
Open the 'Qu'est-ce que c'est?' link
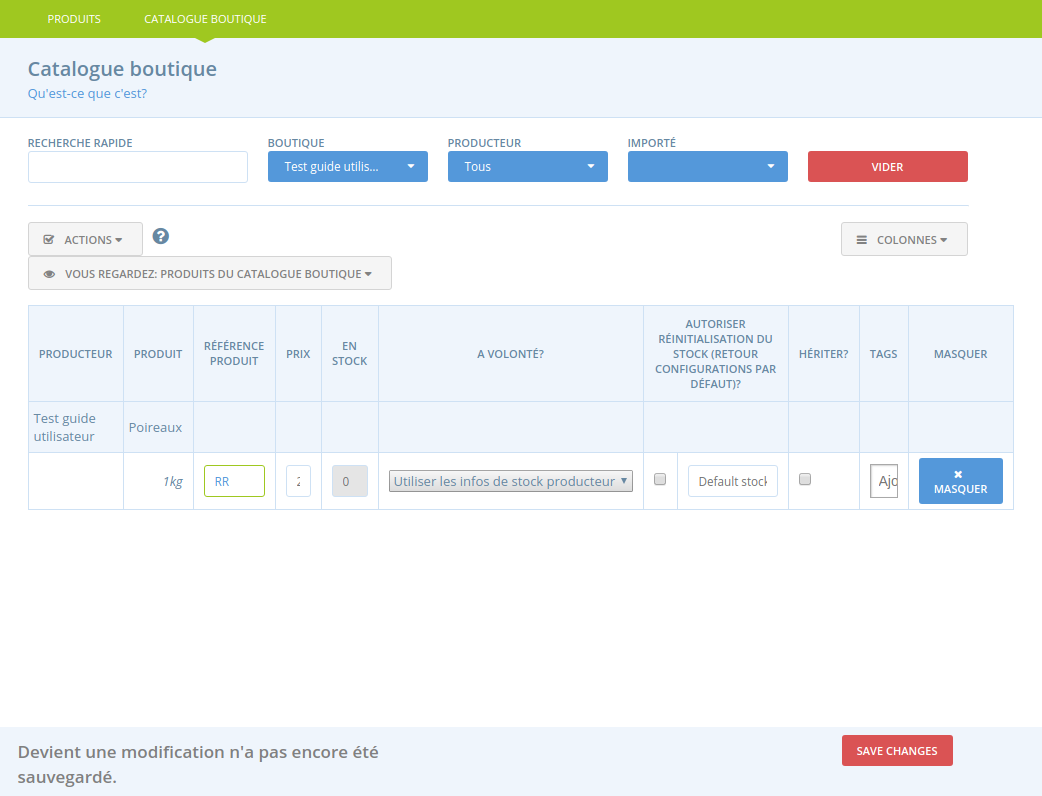pos(87,94)
